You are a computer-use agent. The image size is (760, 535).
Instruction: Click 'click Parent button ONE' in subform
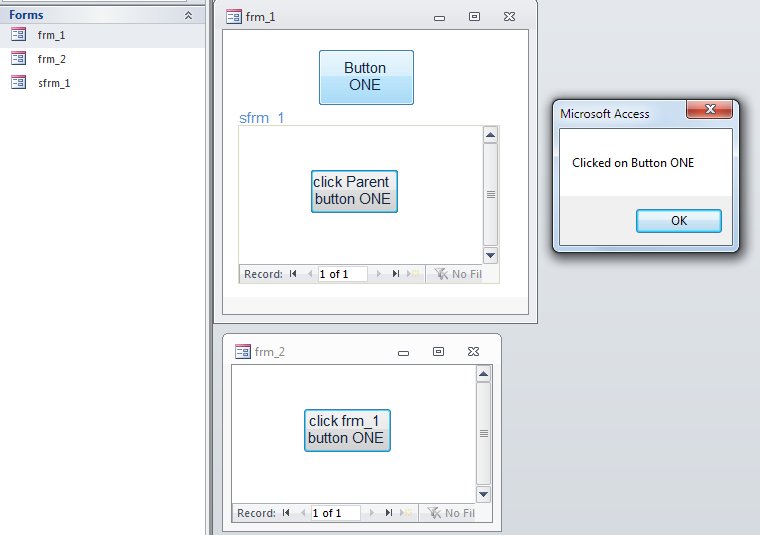click(354, 191)
